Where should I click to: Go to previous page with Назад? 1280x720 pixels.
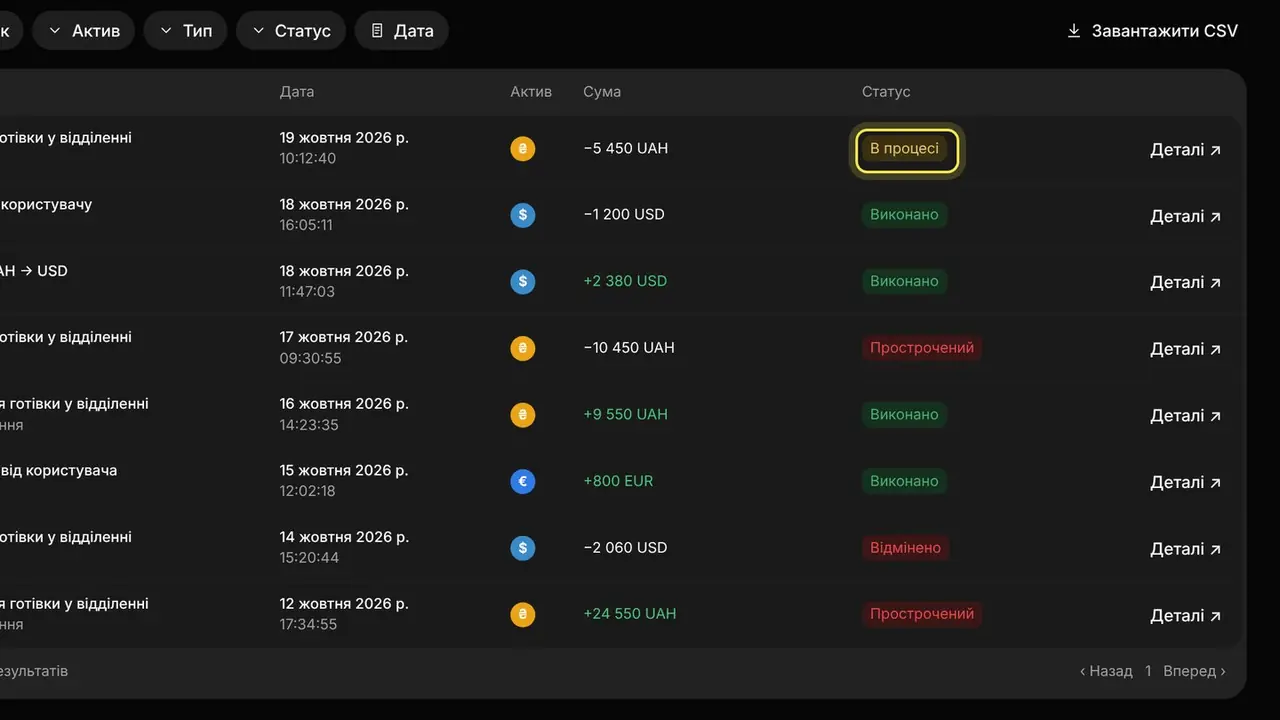click(1106, 671)
